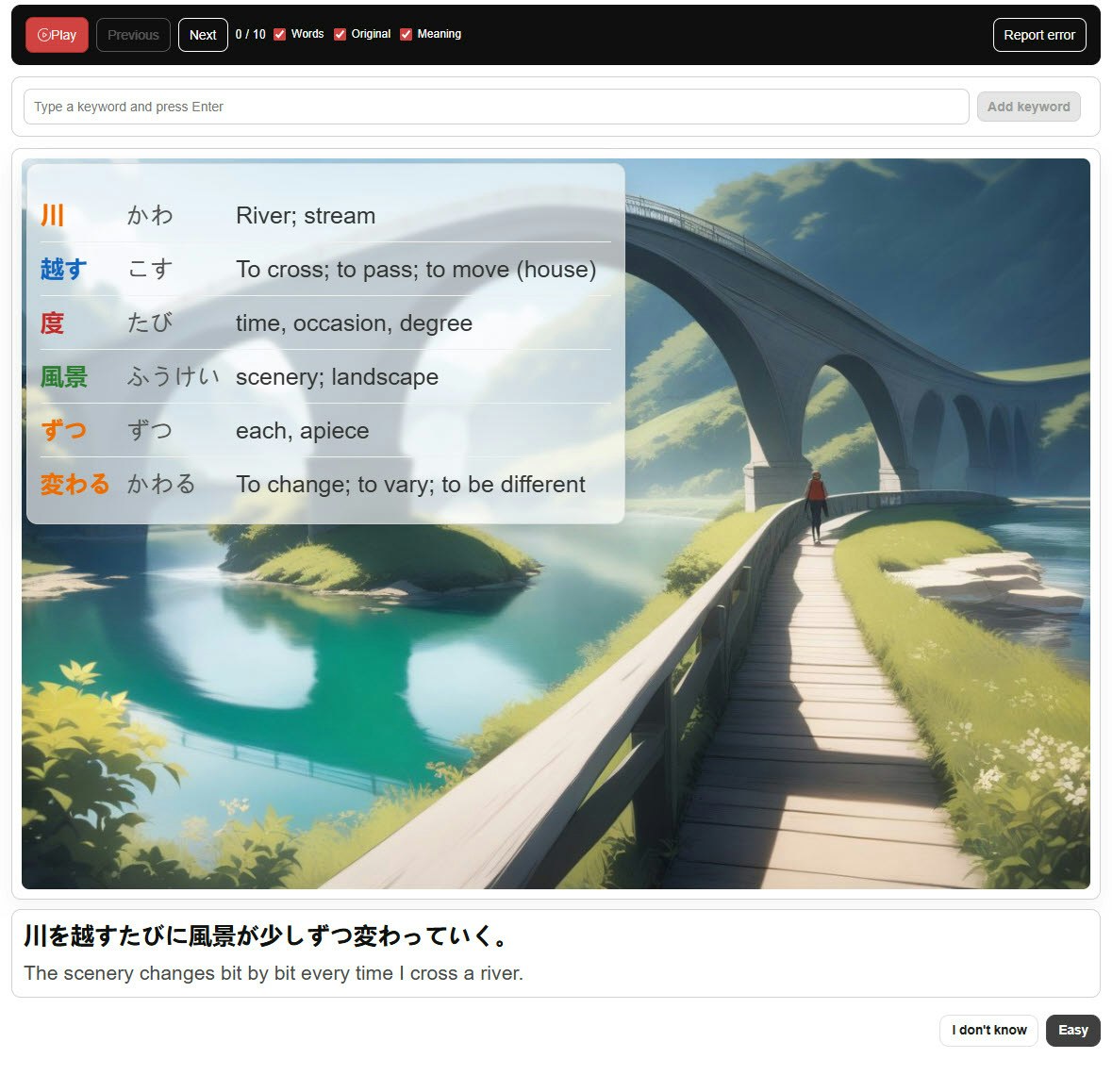
Task: Mark the card as Easy
Action: [x=1072, y=1030]
